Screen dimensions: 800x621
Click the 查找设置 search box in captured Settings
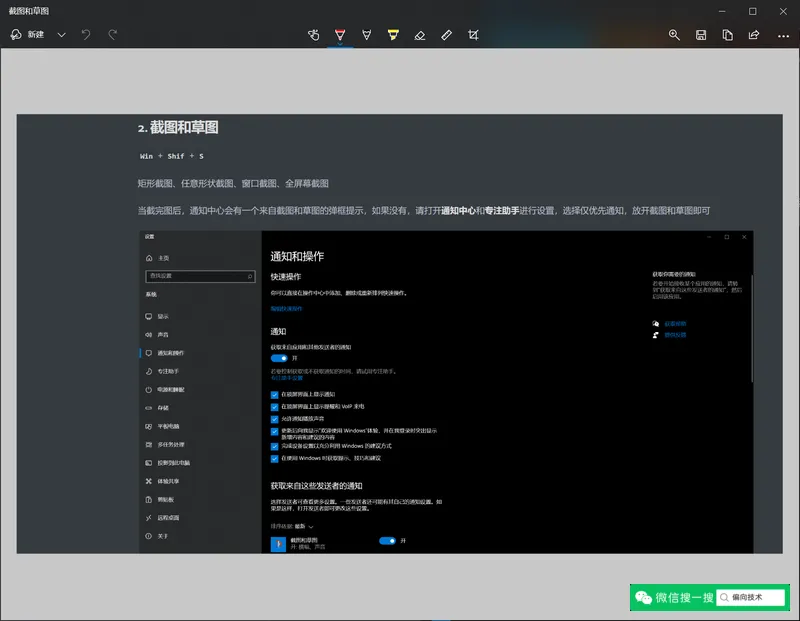click(x=200, y=276)
